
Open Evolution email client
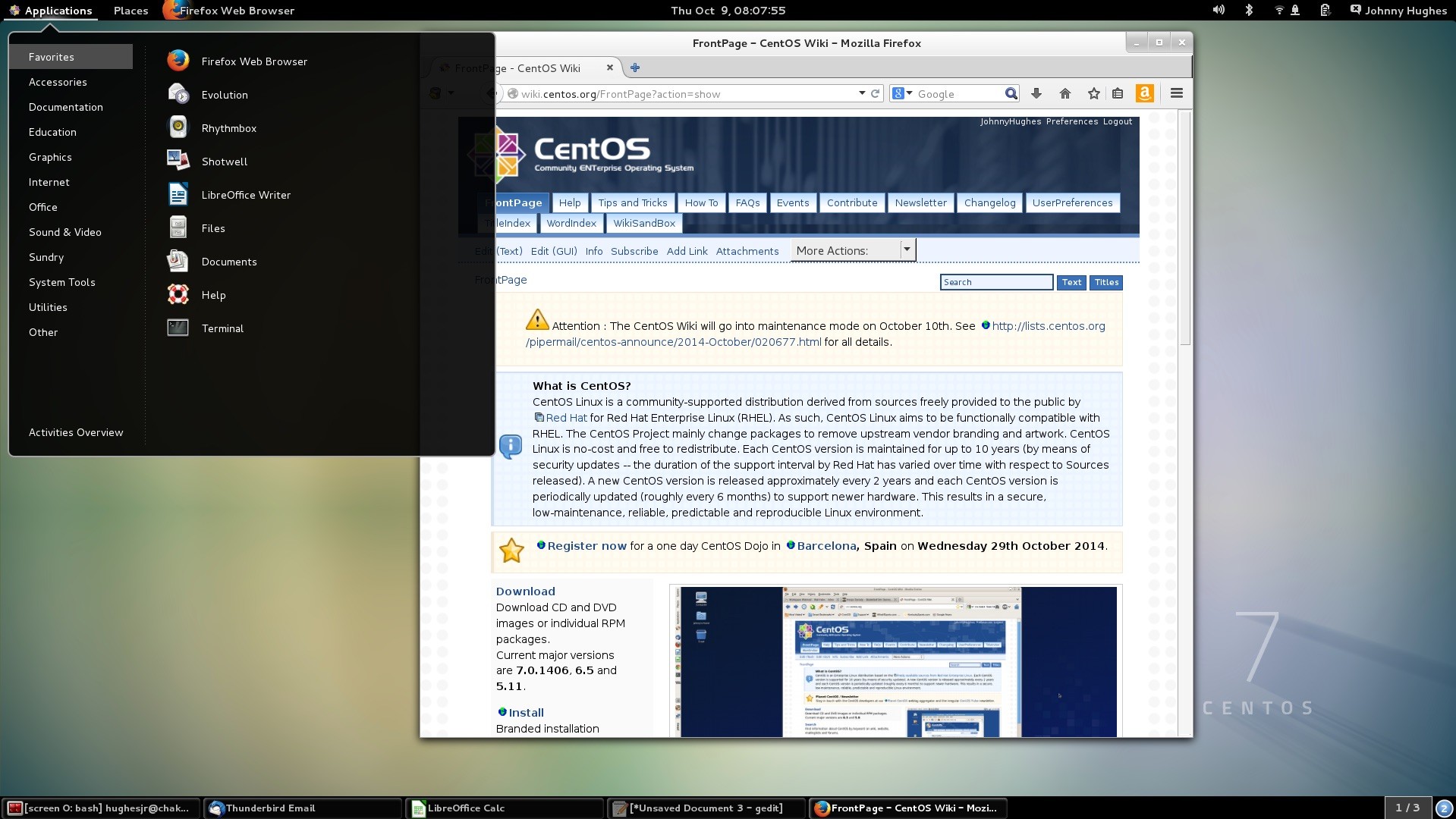coord(225,94)
